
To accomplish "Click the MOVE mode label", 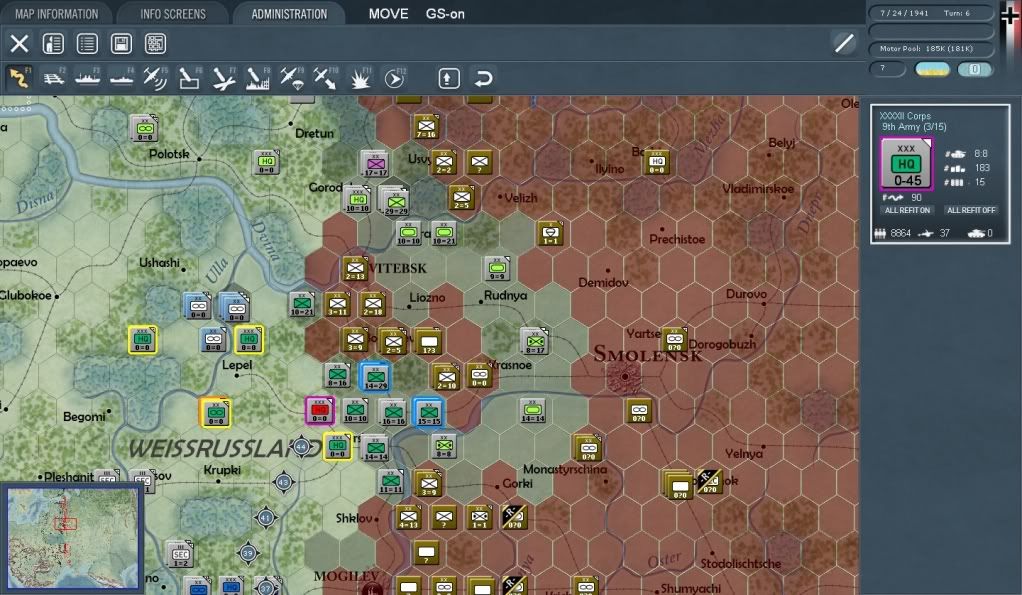I will click(388, 14).
